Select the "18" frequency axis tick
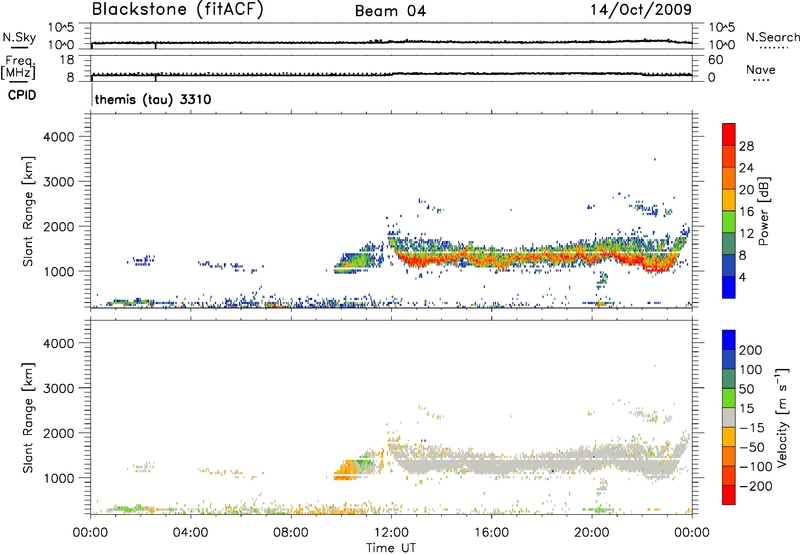The height and width of the screenshot is (554, 800). coord(67,60)
